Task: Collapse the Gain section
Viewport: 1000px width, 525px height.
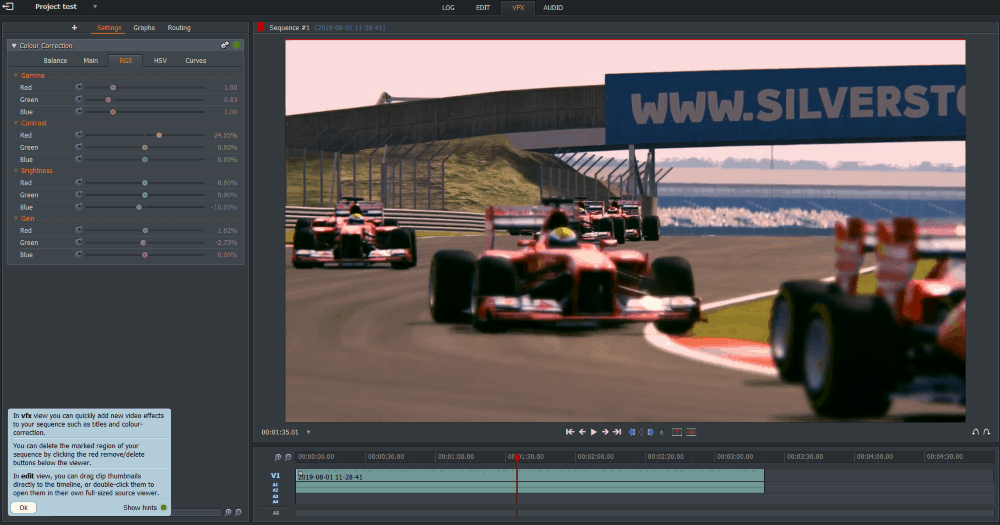Action: 16,219
